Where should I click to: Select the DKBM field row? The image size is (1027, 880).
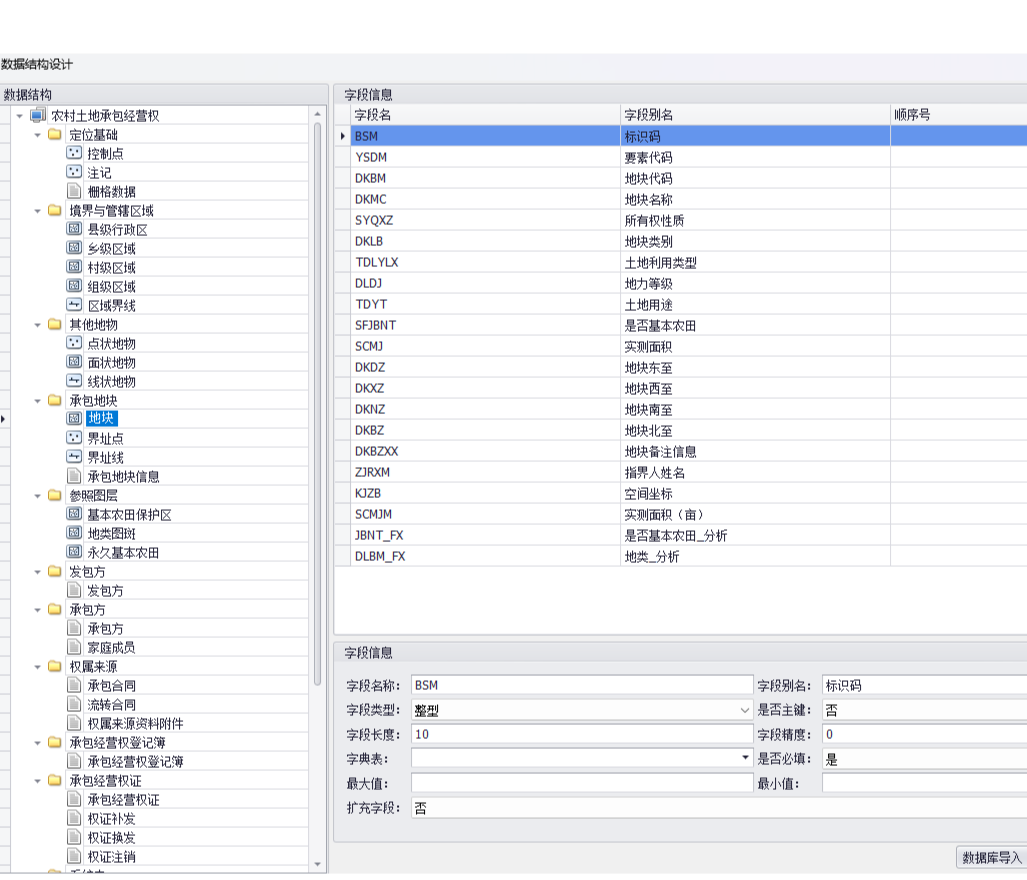681,178
